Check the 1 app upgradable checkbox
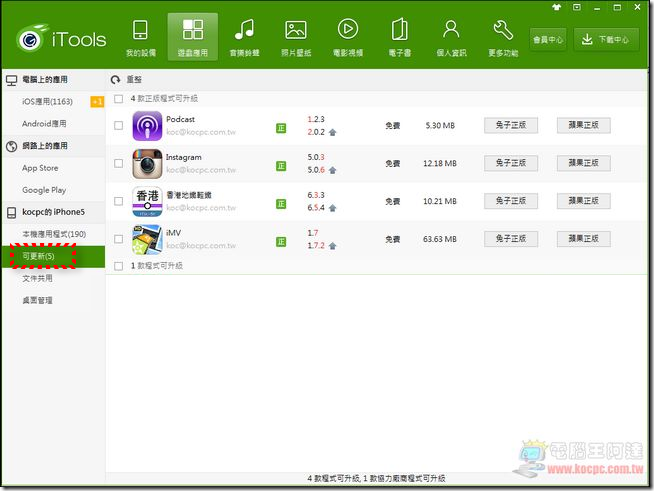 (x=118, y=266)
